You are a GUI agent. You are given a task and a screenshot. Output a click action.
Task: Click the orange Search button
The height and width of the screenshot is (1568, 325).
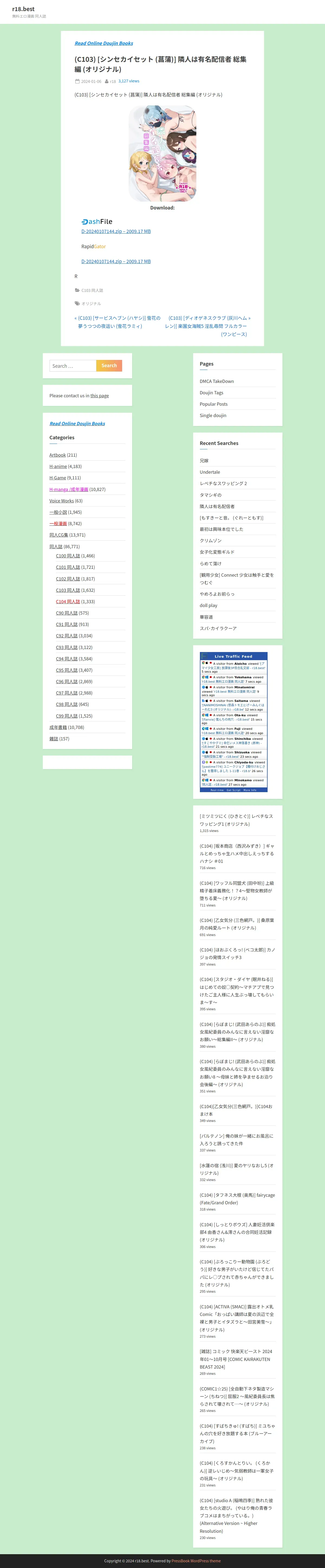click(x=109, y=366)
